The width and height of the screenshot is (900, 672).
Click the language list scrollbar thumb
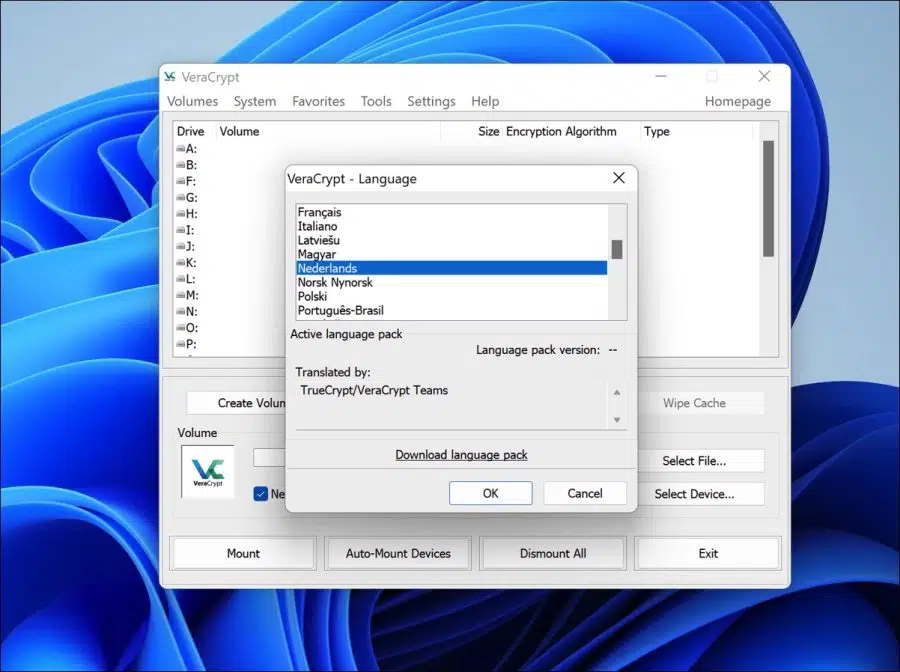pyautogui.click(x=617, y=249)
